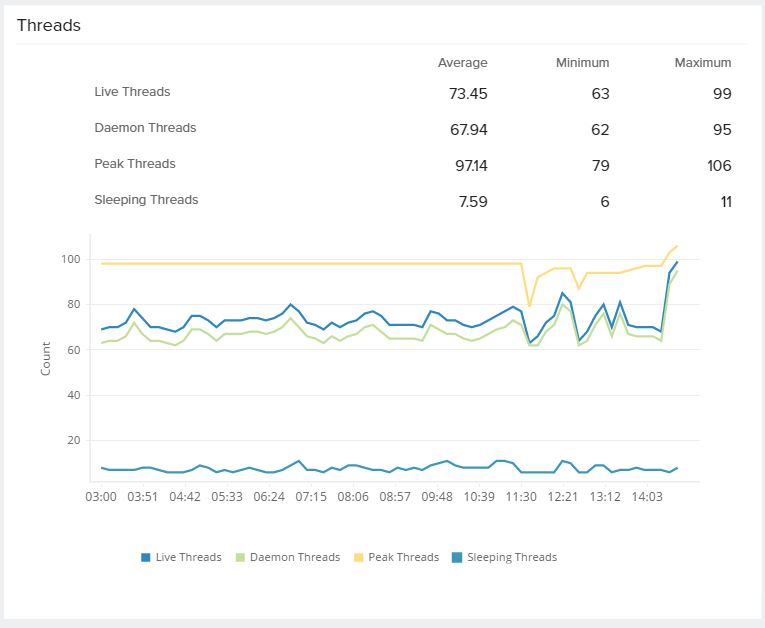Click the Average column header
Image resolution: width=765 pixels, height=628 pixels.
(462, 63)
